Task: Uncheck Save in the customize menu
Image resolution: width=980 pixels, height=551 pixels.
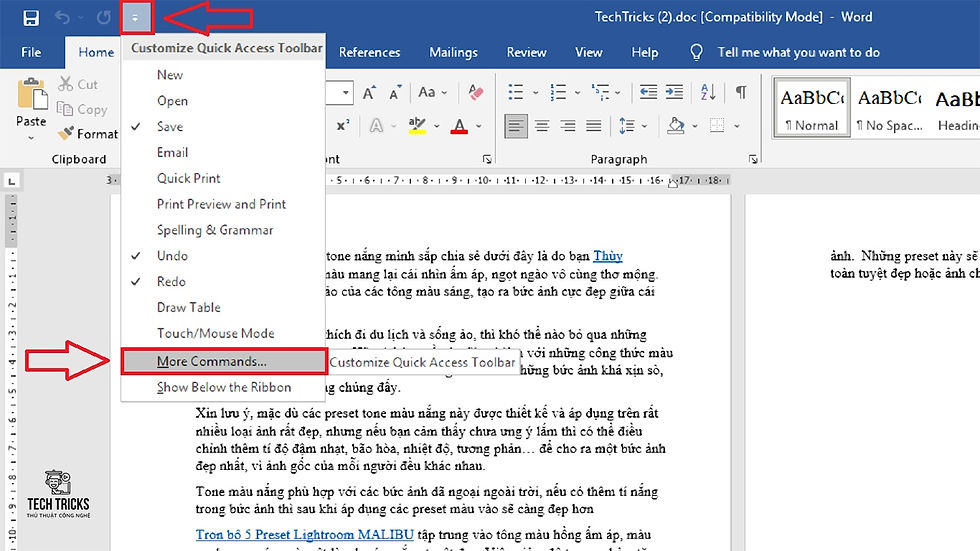Action: tap(223, 126)
